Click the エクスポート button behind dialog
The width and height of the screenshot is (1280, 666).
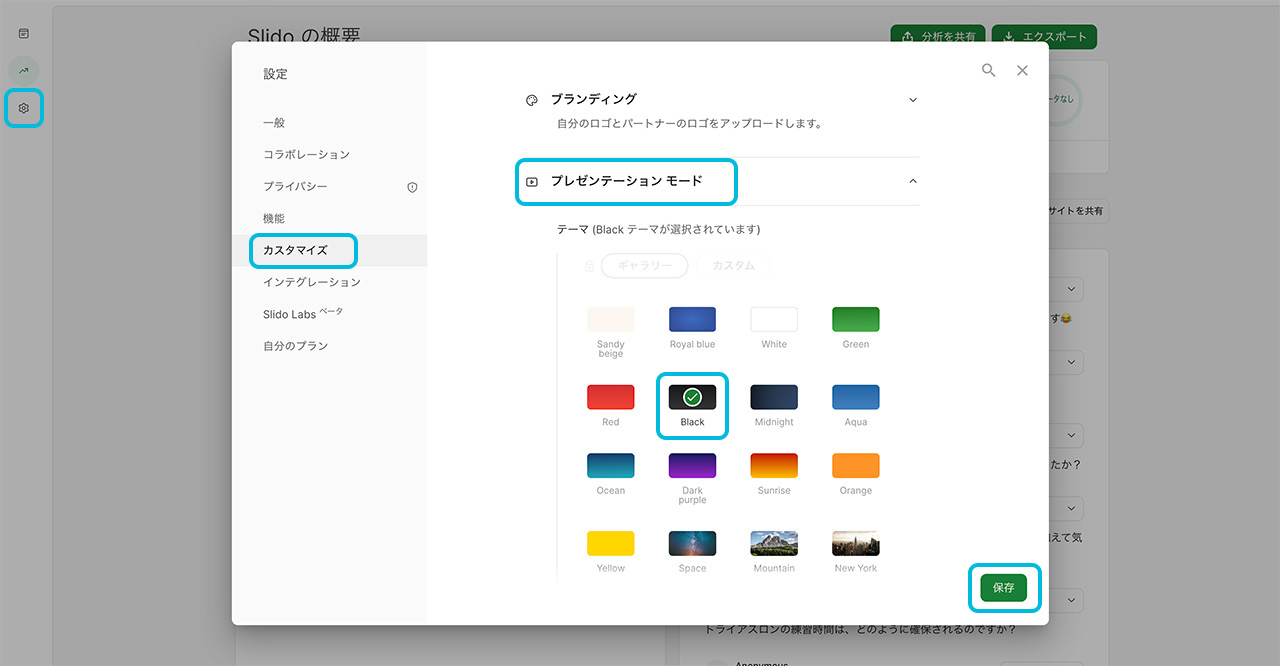(1045, 37)
